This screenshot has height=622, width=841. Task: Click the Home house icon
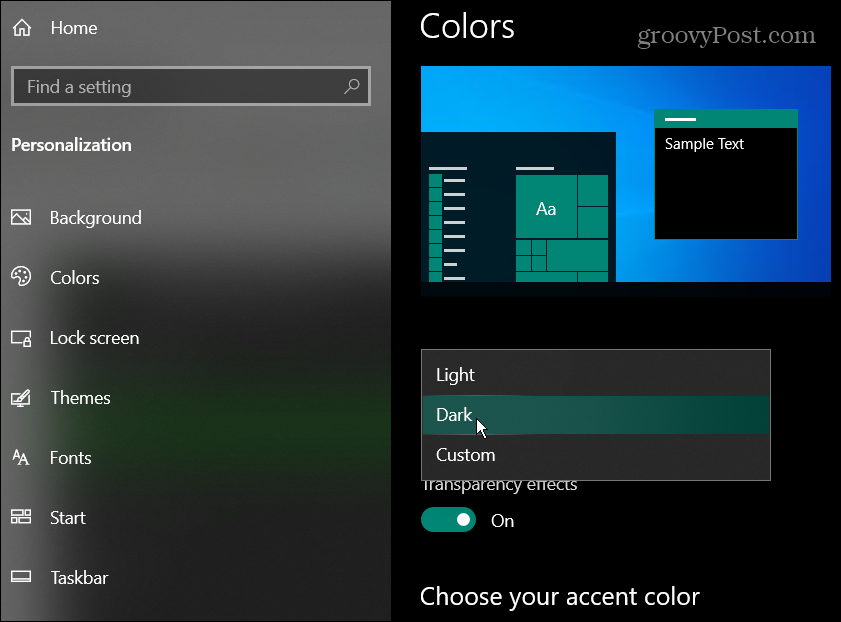coord(21,28)
